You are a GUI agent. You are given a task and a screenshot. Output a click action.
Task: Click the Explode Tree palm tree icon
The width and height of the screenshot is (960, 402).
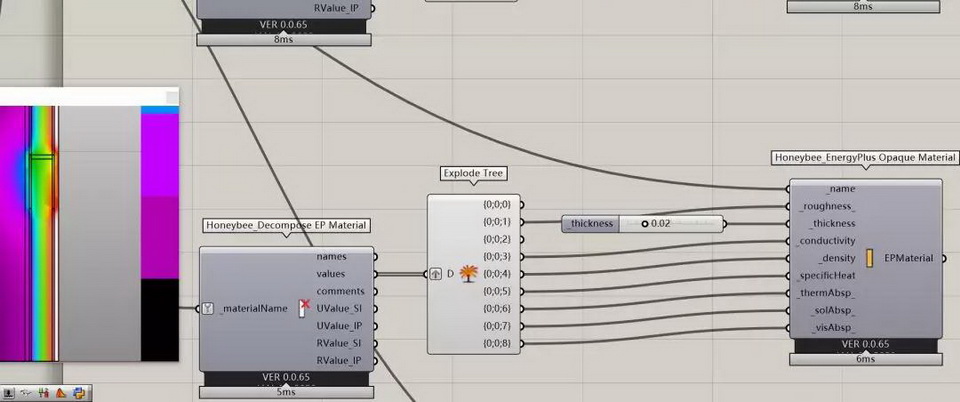[x=466, y=274]
